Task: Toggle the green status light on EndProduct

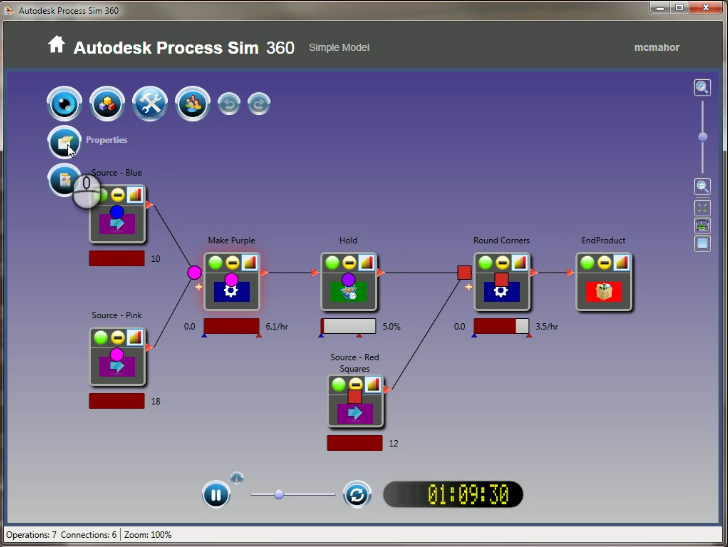Action: 588,263
